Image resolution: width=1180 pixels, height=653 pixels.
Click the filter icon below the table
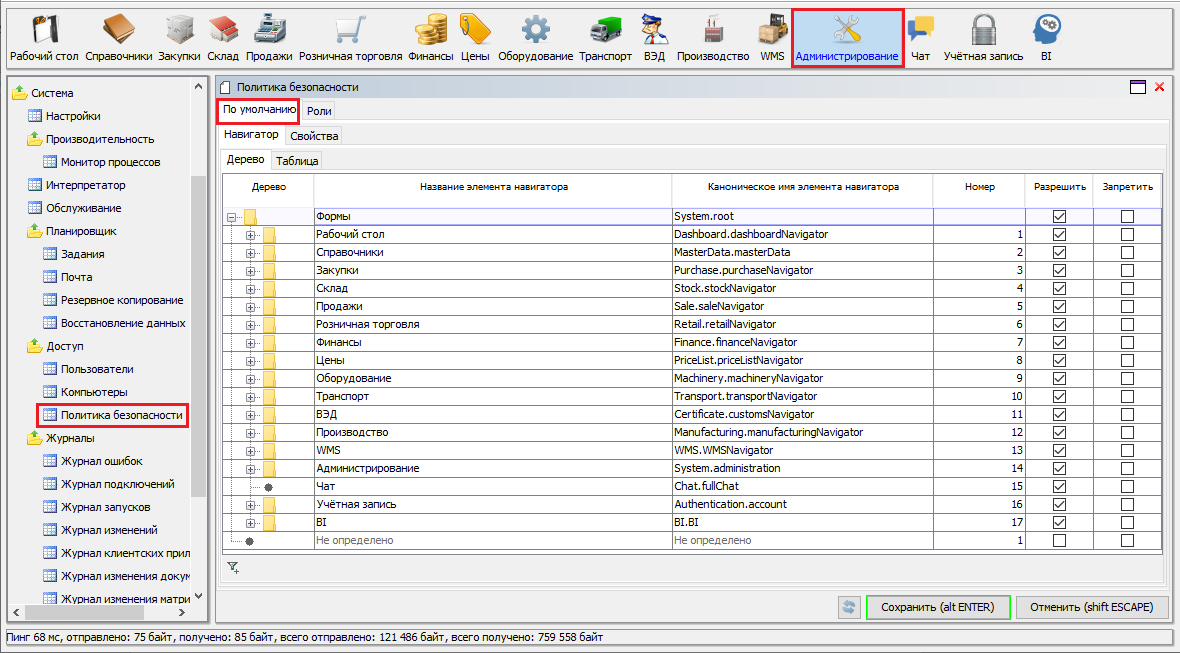(x=233, y=568)
